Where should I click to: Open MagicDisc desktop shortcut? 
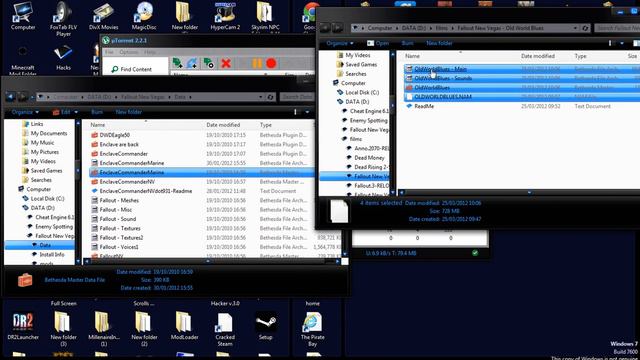pos(144,16)
